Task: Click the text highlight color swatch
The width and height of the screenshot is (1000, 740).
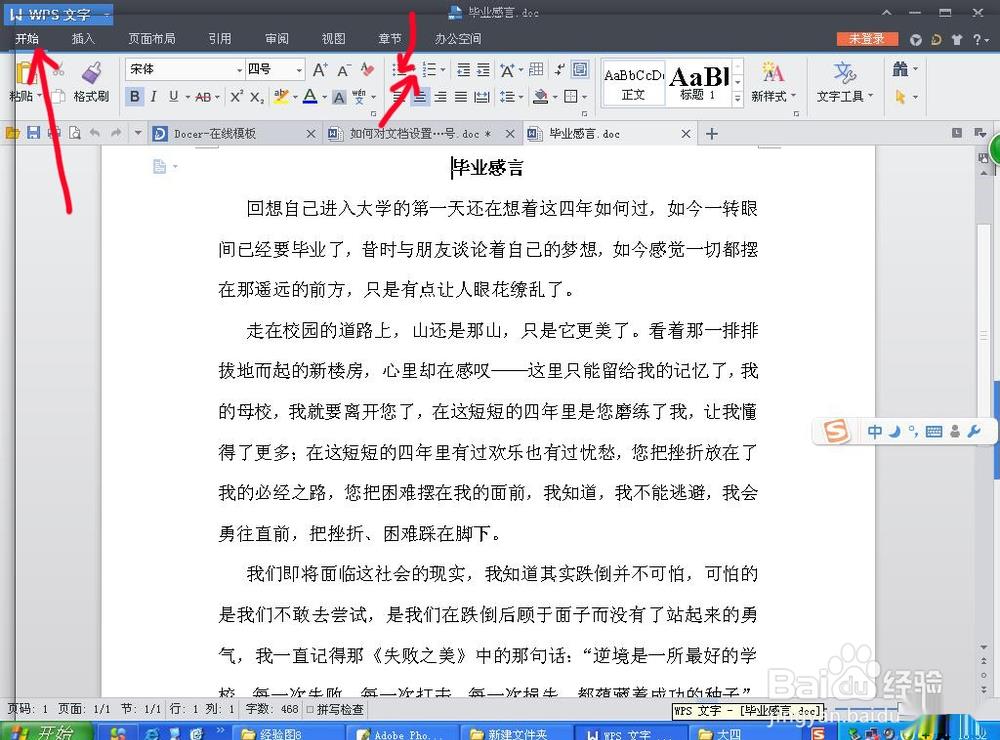Action: (x=281, y=96)
